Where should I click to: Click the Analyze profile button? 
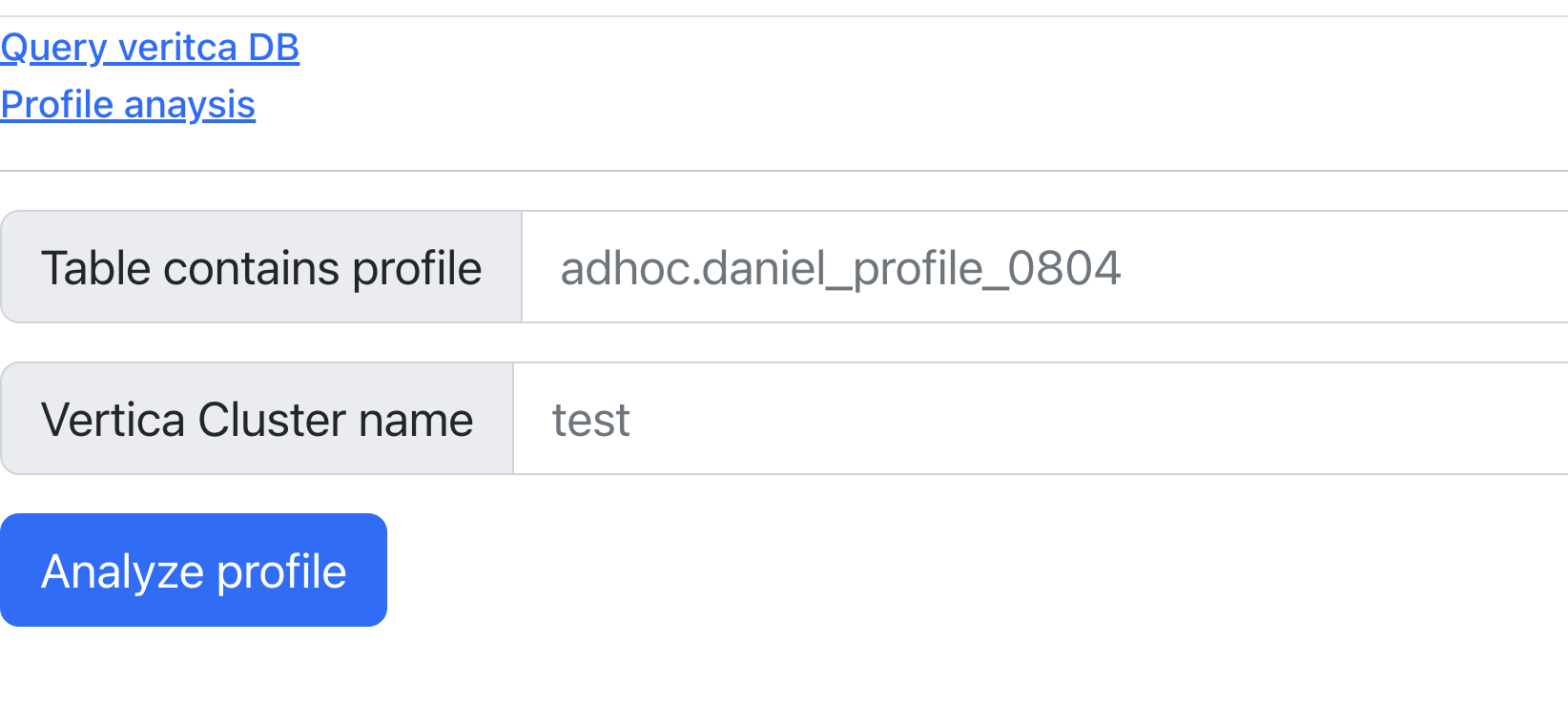[194, 570]
